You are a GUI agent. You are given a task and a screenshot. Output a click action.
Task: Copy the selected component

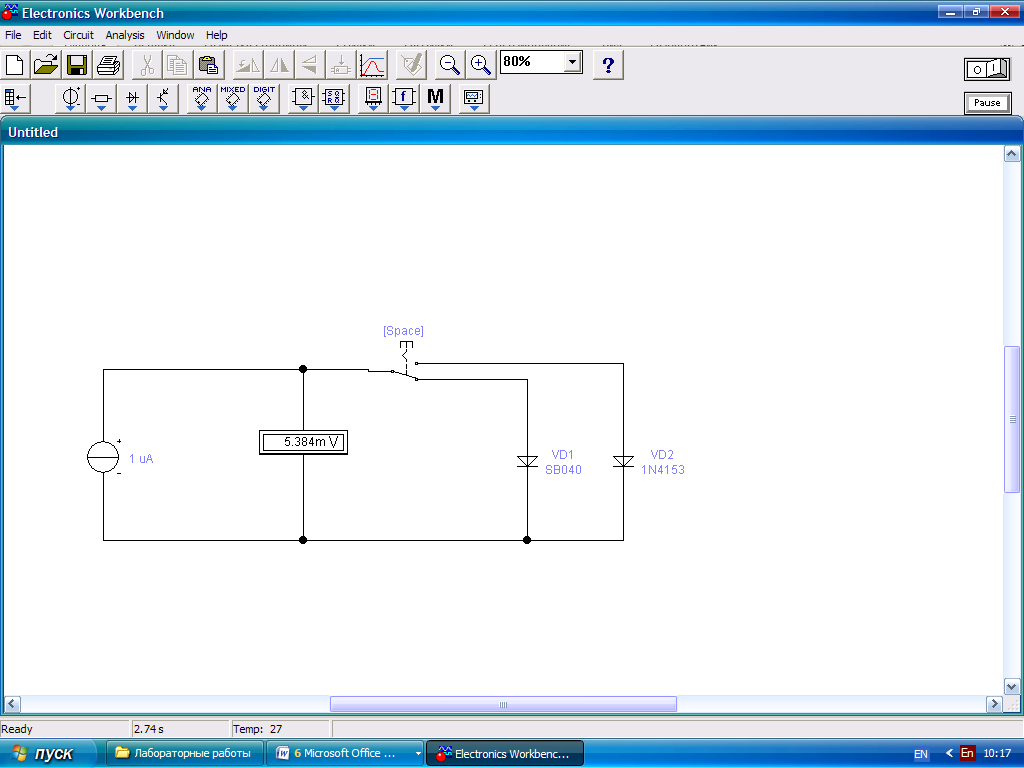click(177, 65)
